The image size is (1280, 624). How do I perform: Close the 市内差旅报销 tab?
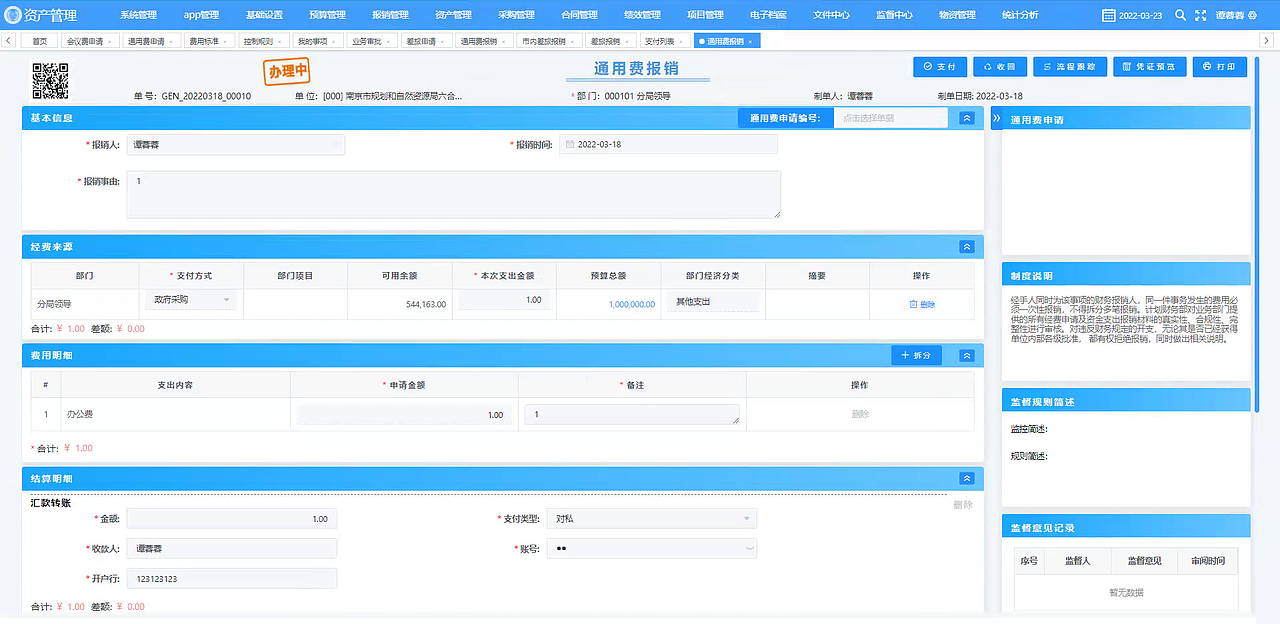point(572,42)
